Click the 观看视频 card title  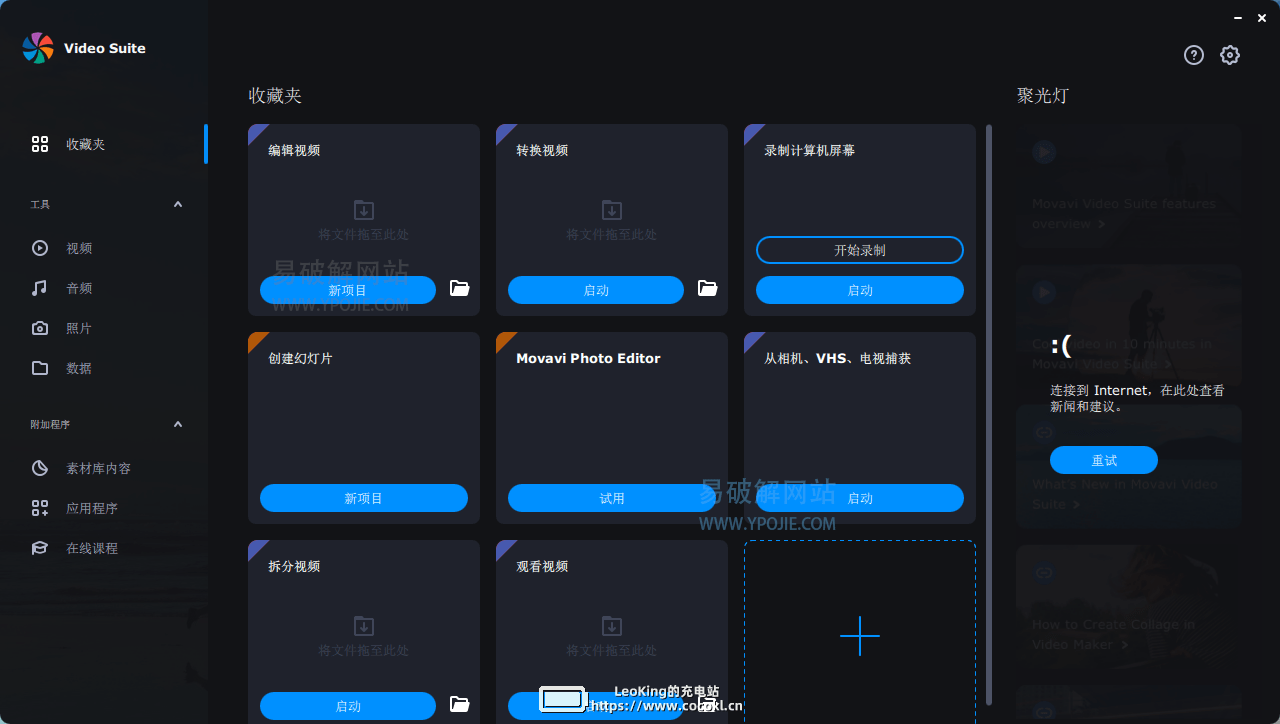pos(542,566)
